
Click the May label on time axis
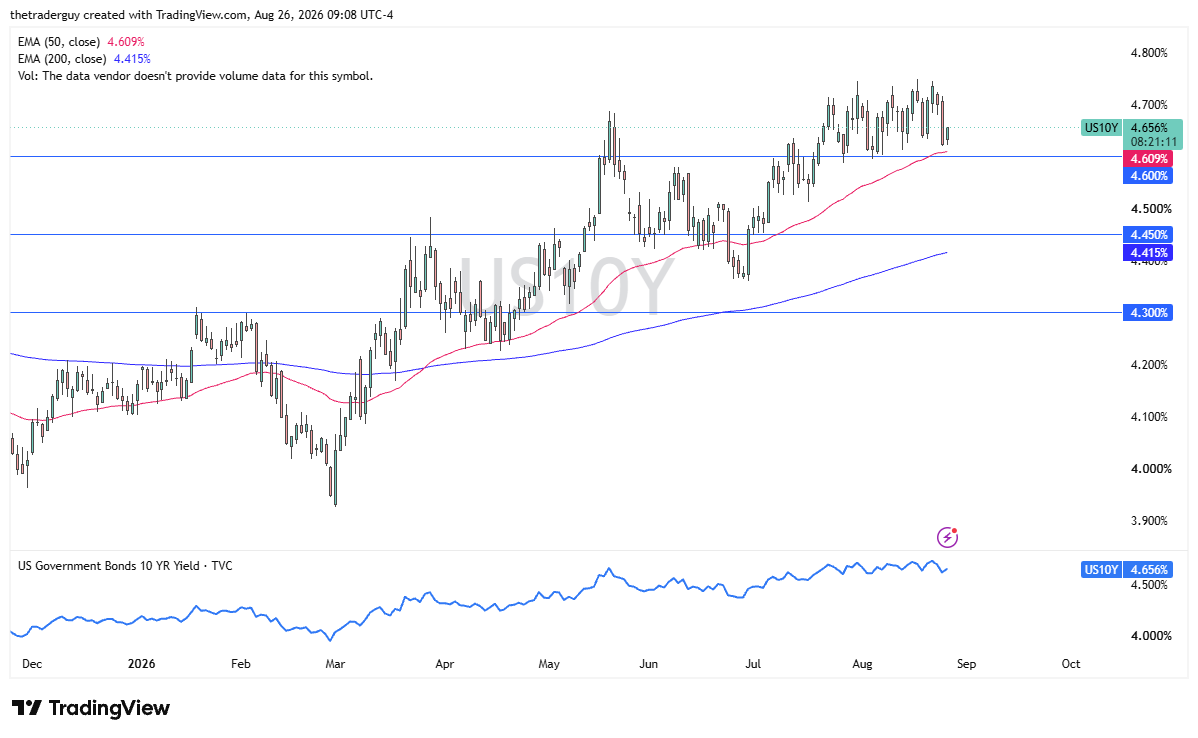coord(549,664)
